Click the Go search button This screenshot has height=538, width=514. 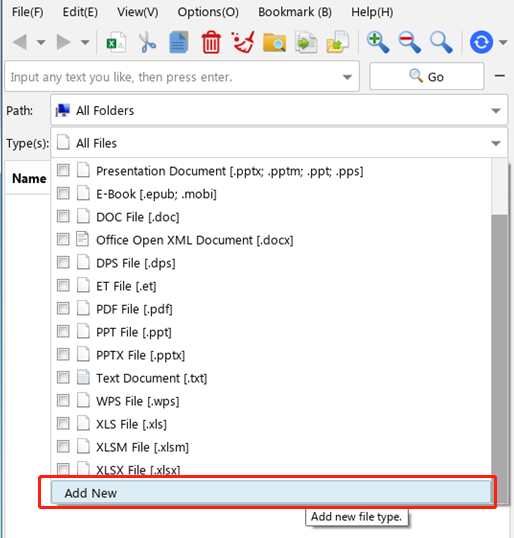[x=427, y=76]
